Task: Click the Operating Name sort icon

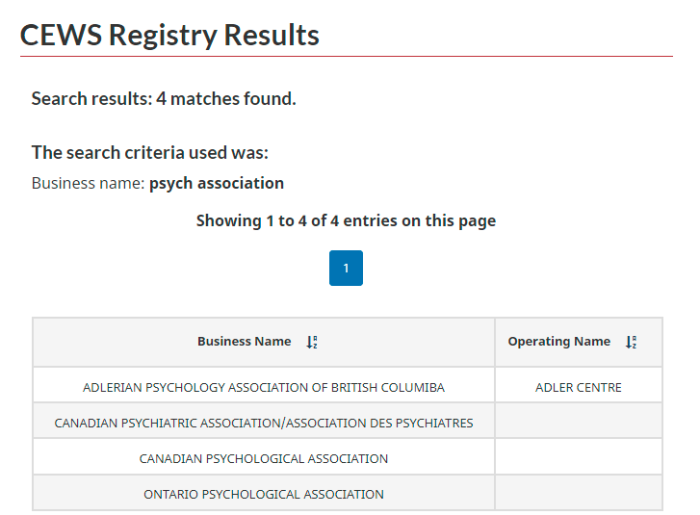Action: 631,342
